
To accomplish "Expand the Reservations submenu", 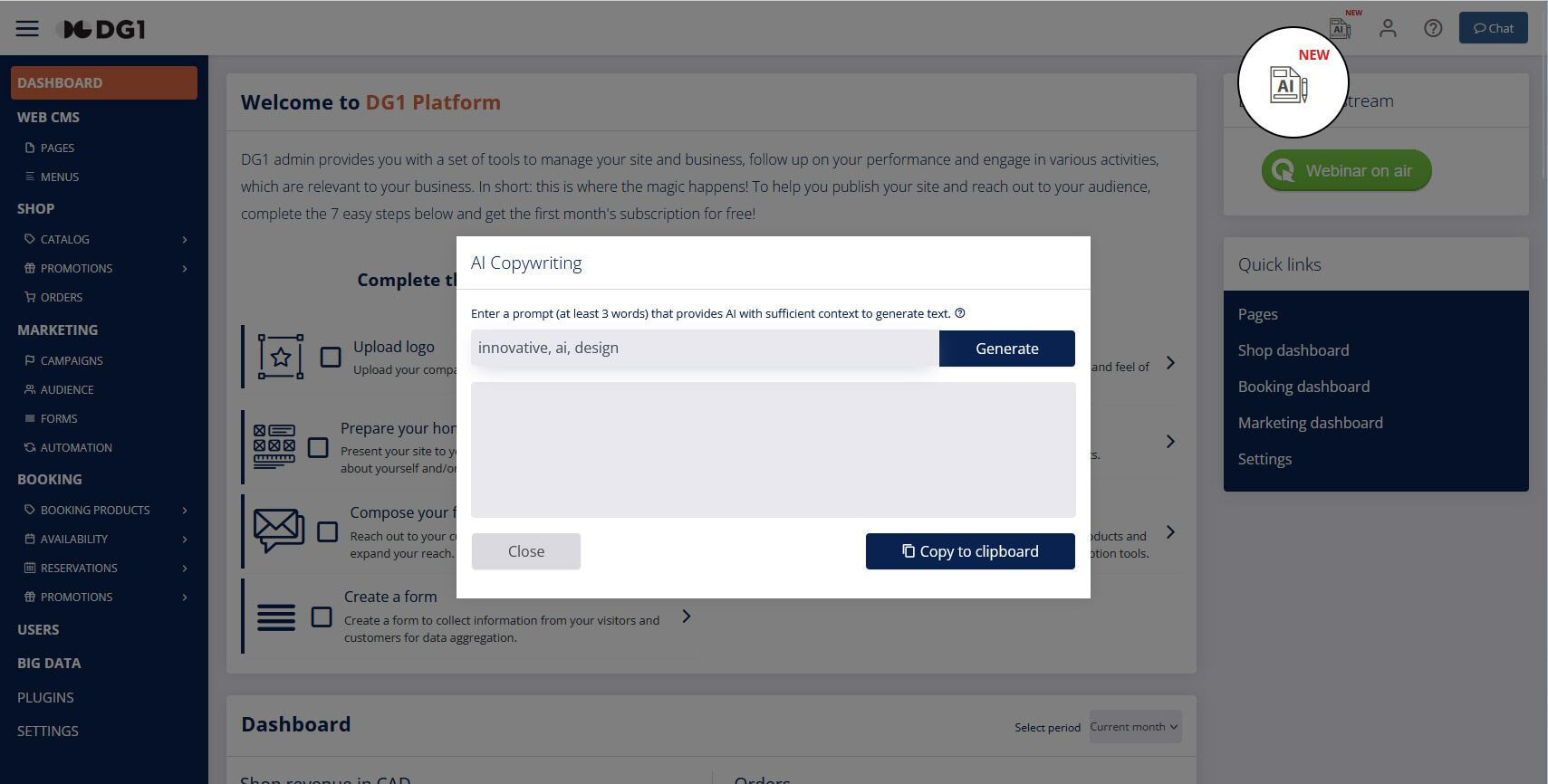I will pos(185,569).
